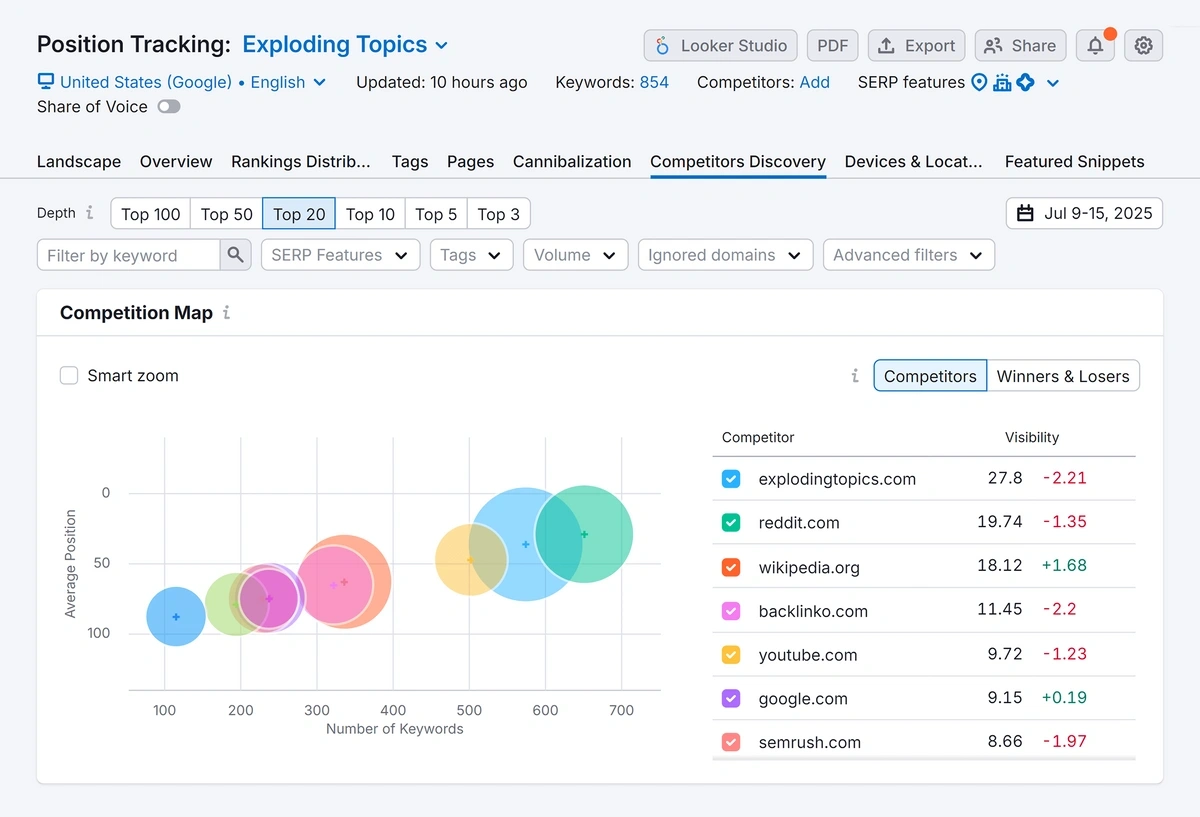
Task: Select Top 3 depth
Action: (x=498, y=213)
